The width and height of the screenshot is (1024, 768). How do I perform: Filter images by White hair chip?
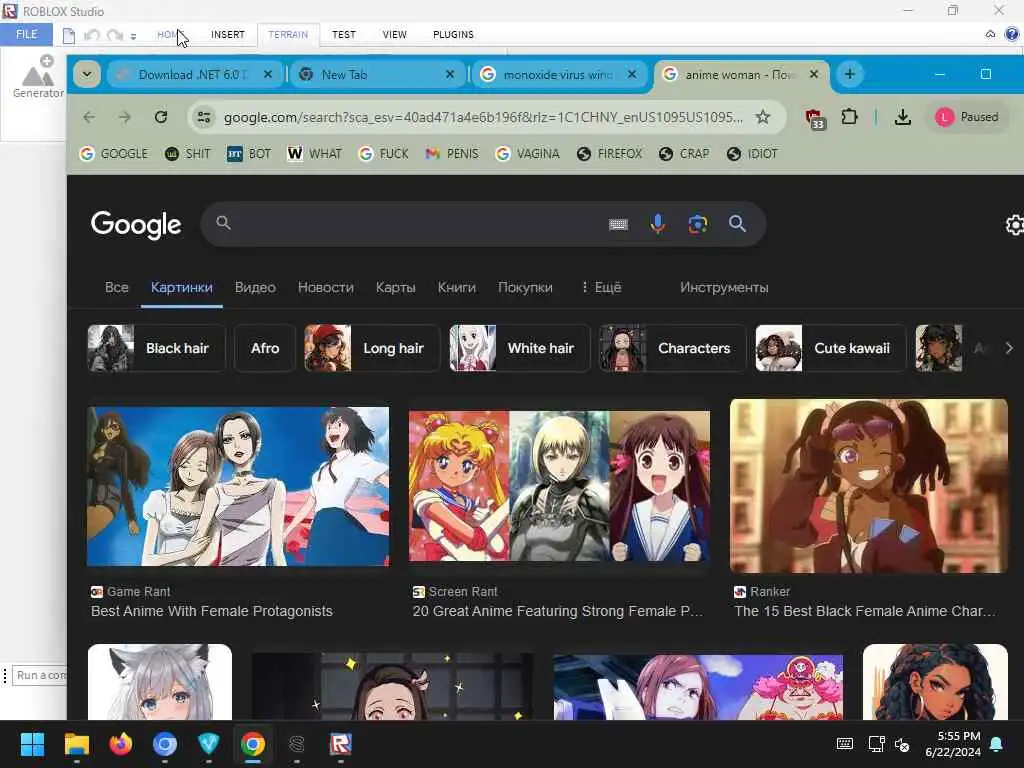pyautogui.click(x=520, y=348)
